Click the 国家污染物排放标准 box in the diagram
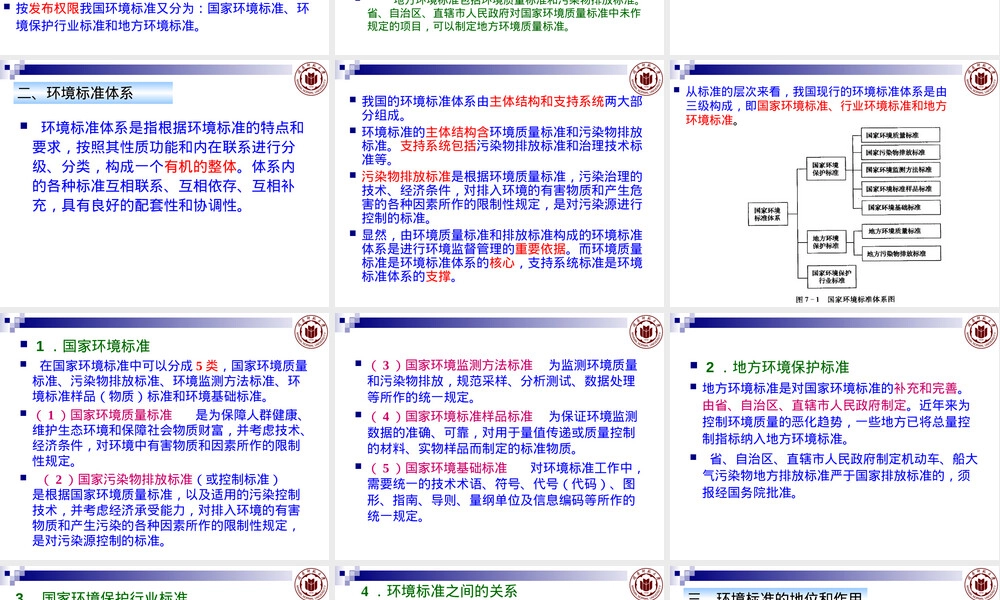This screenshot has width=1000, height=600. [900, 152]
